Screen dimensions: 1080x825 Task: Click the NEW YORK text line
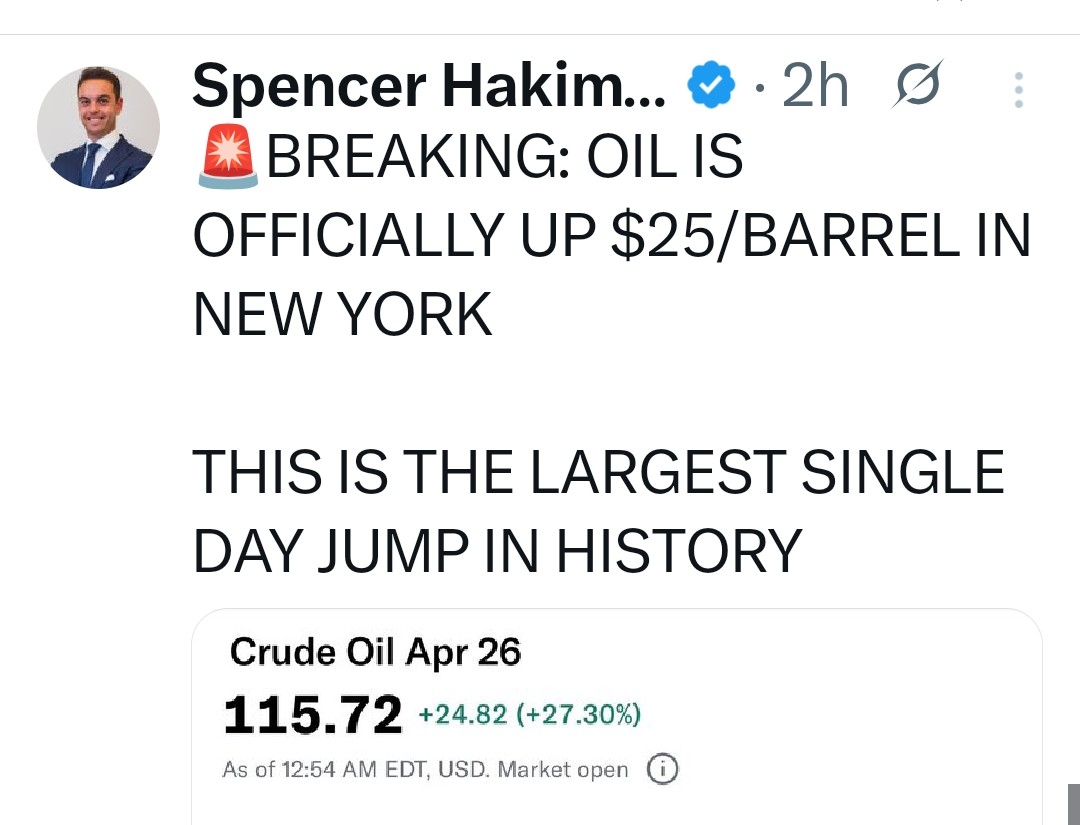[342, 314]
